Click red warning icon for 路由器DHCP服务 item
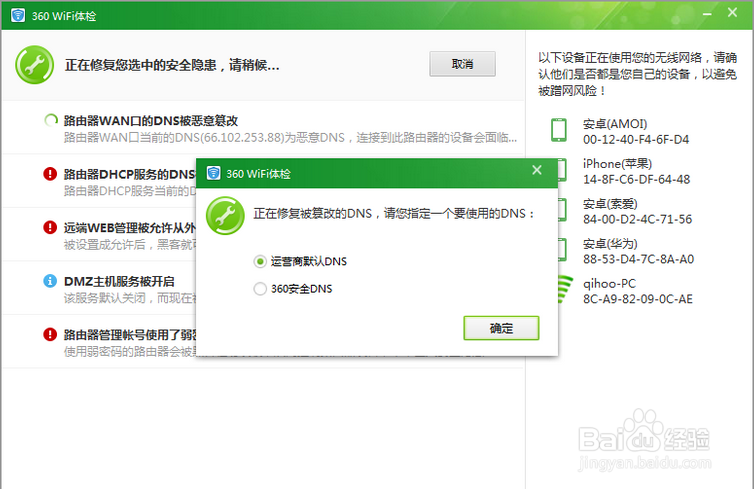Viewport: 754px width, 489px height. tap(50, 174)
